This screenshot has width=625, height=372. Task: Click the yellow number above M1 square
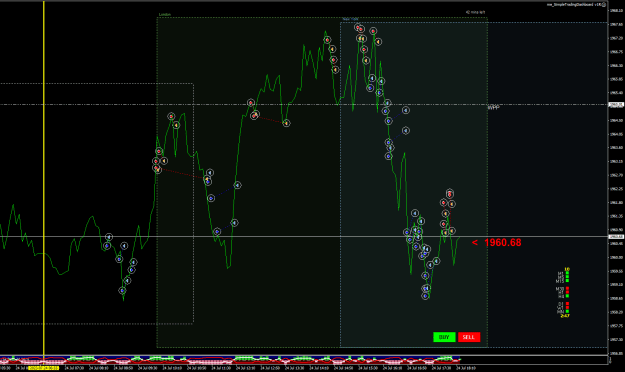(x=567, y=269)
